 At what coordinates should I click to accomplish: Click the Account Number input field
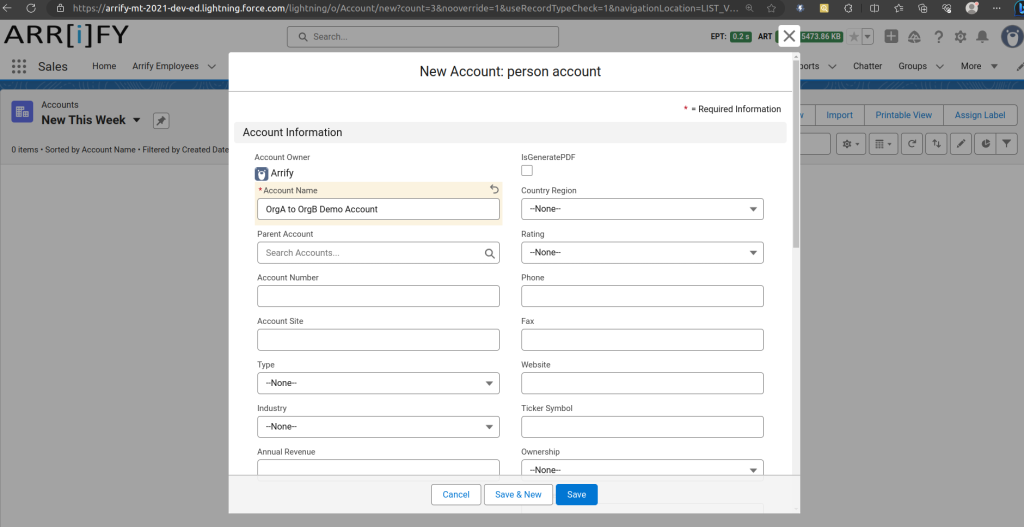378,296
